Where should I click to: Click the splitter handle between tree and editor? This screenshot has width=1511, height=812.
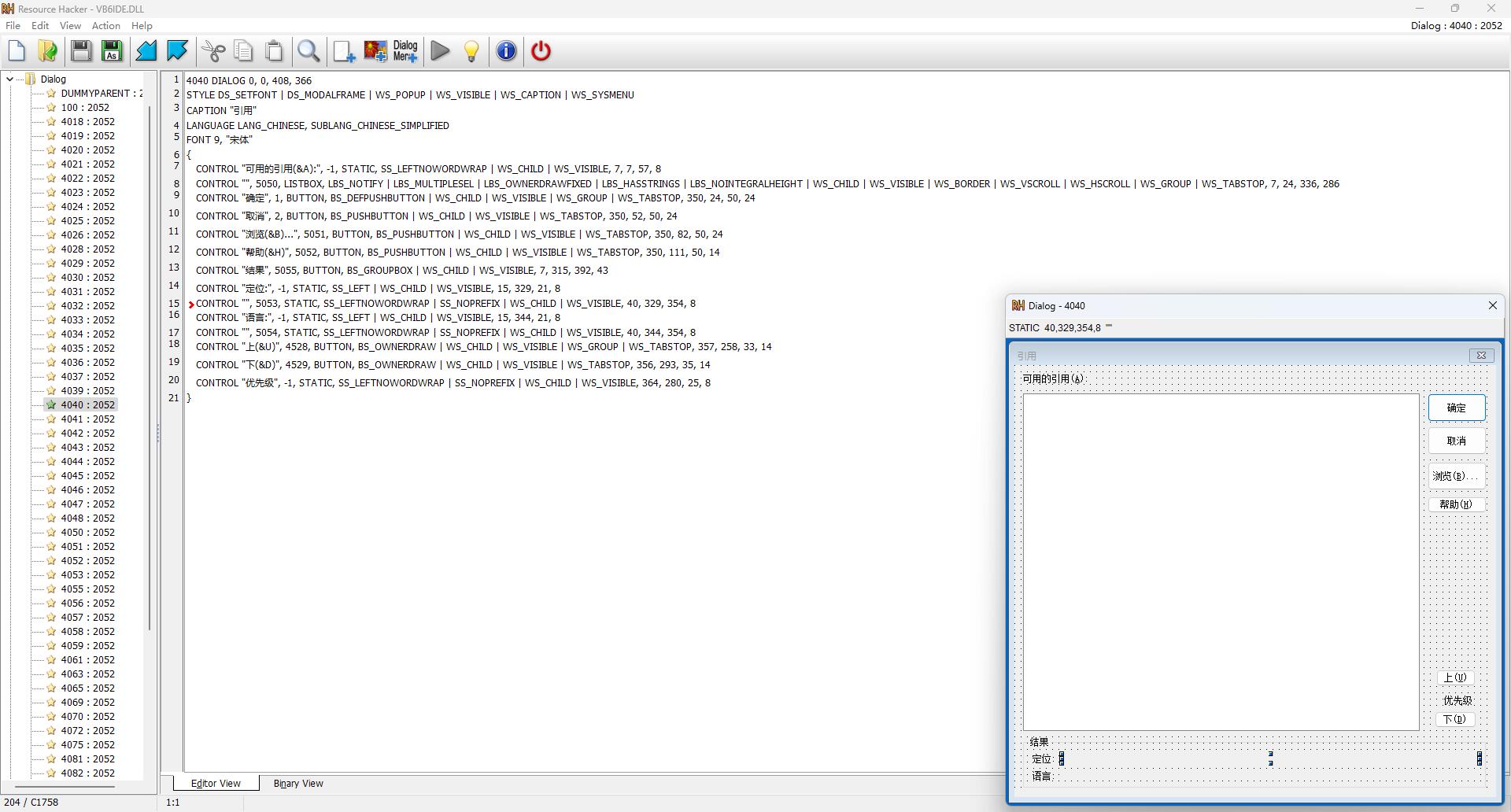click(x=157, y=433)
